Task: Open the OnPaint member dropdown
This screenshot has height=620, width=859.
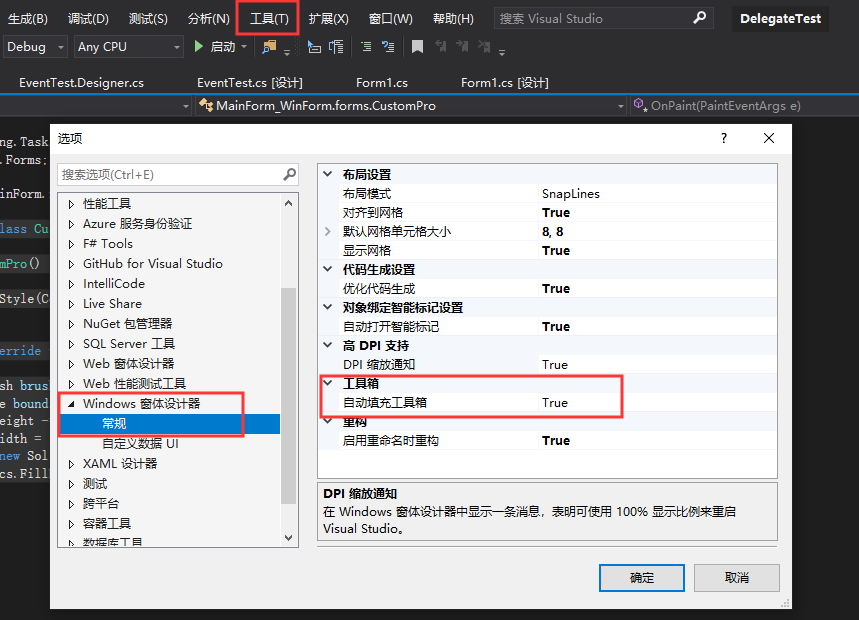Action: click(744, 106)
